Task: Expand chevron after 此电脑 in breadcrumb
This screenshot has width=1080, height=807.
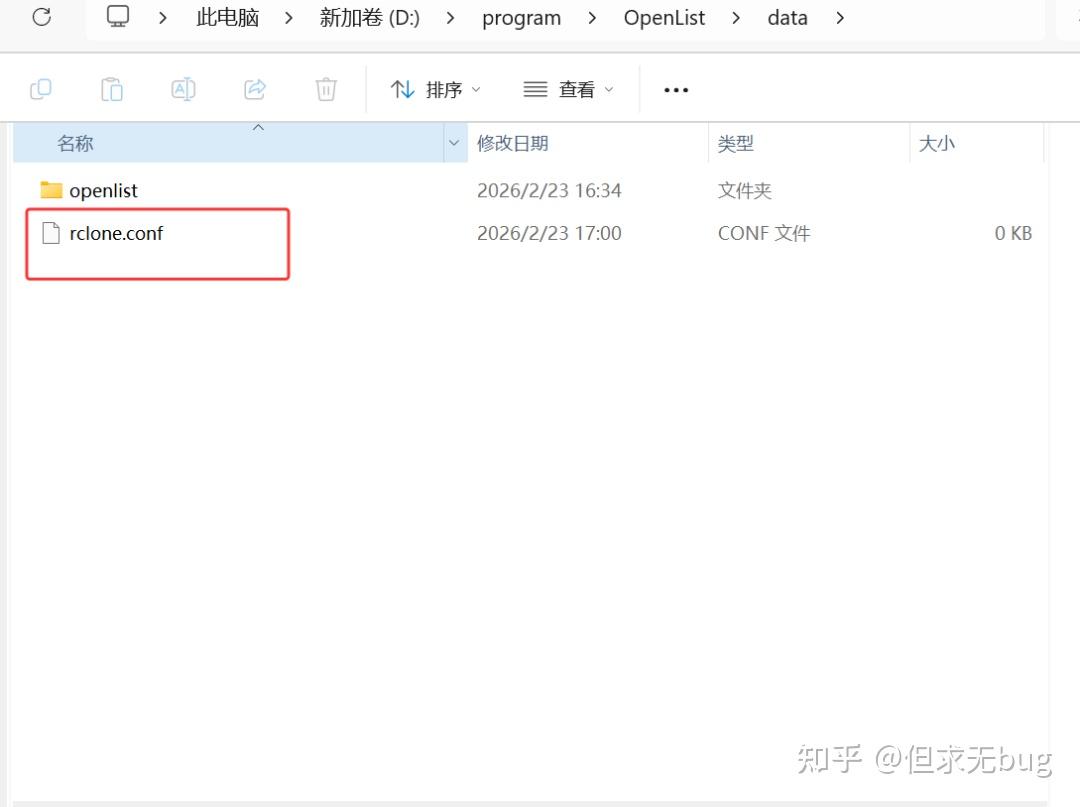Action: [x=289, y=18]
